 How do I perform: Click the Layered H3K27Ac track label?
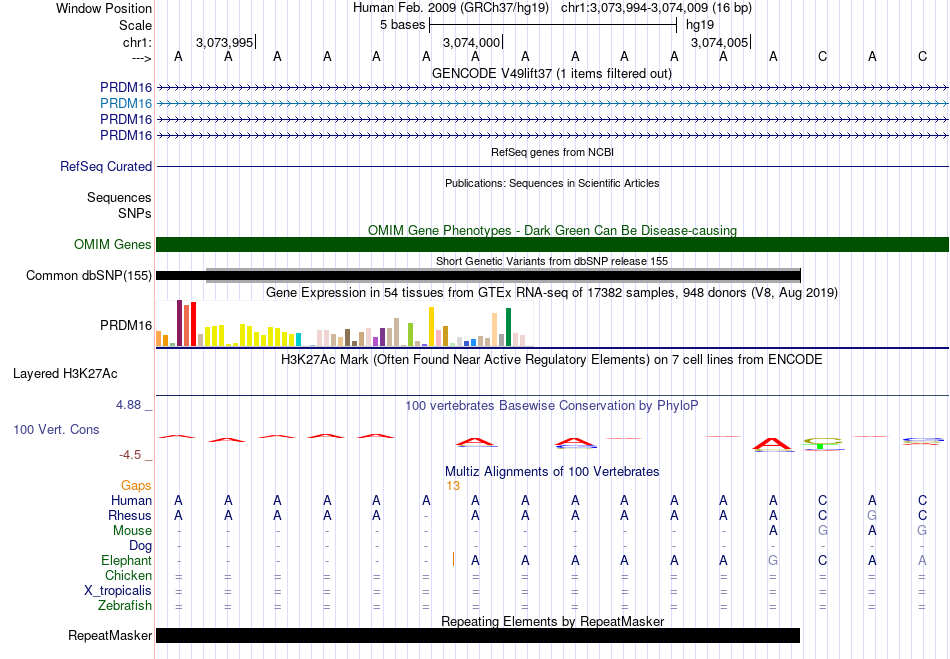65,374
